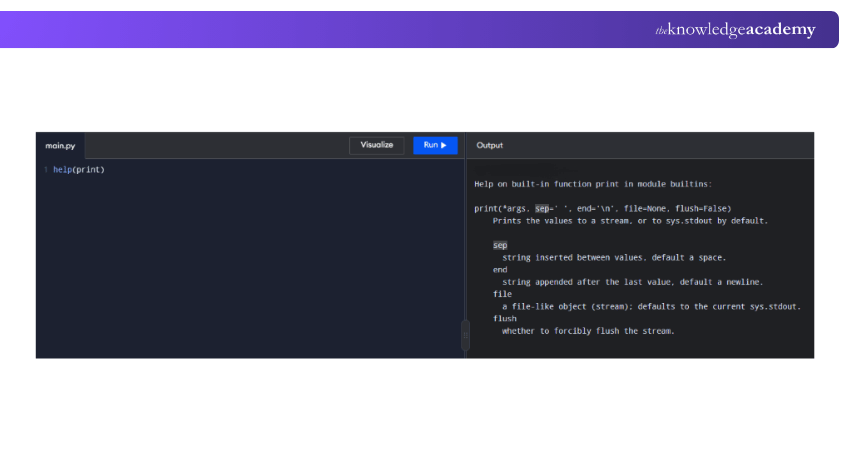
Task: Click line number 1 in the editor gutter
Action: coord(46,170)
